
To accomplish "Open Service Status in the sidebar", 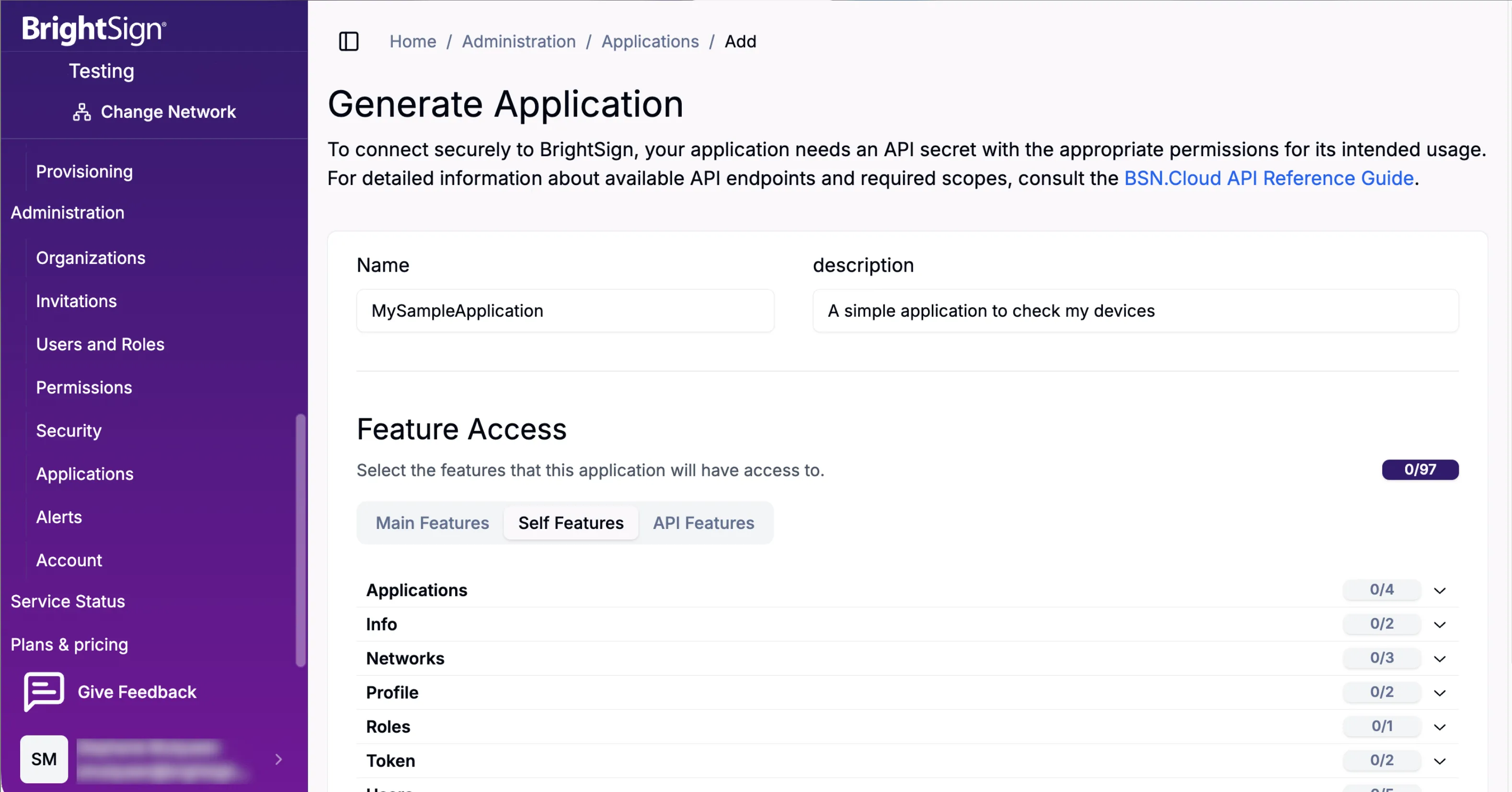I will [x=68, y=601].
